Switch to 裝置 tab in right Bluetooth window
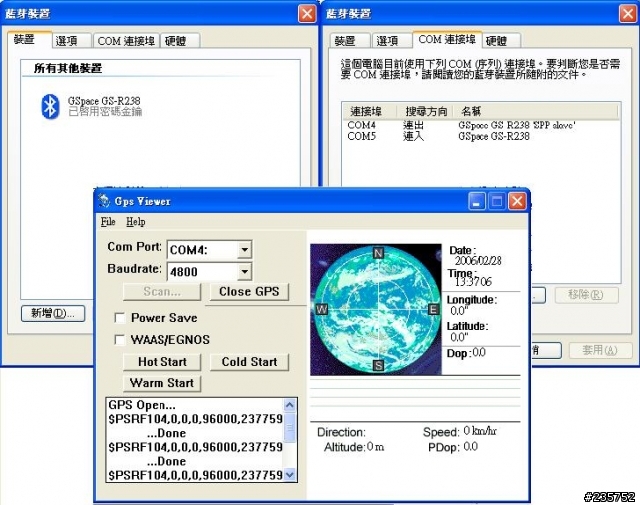 (350, 40)
